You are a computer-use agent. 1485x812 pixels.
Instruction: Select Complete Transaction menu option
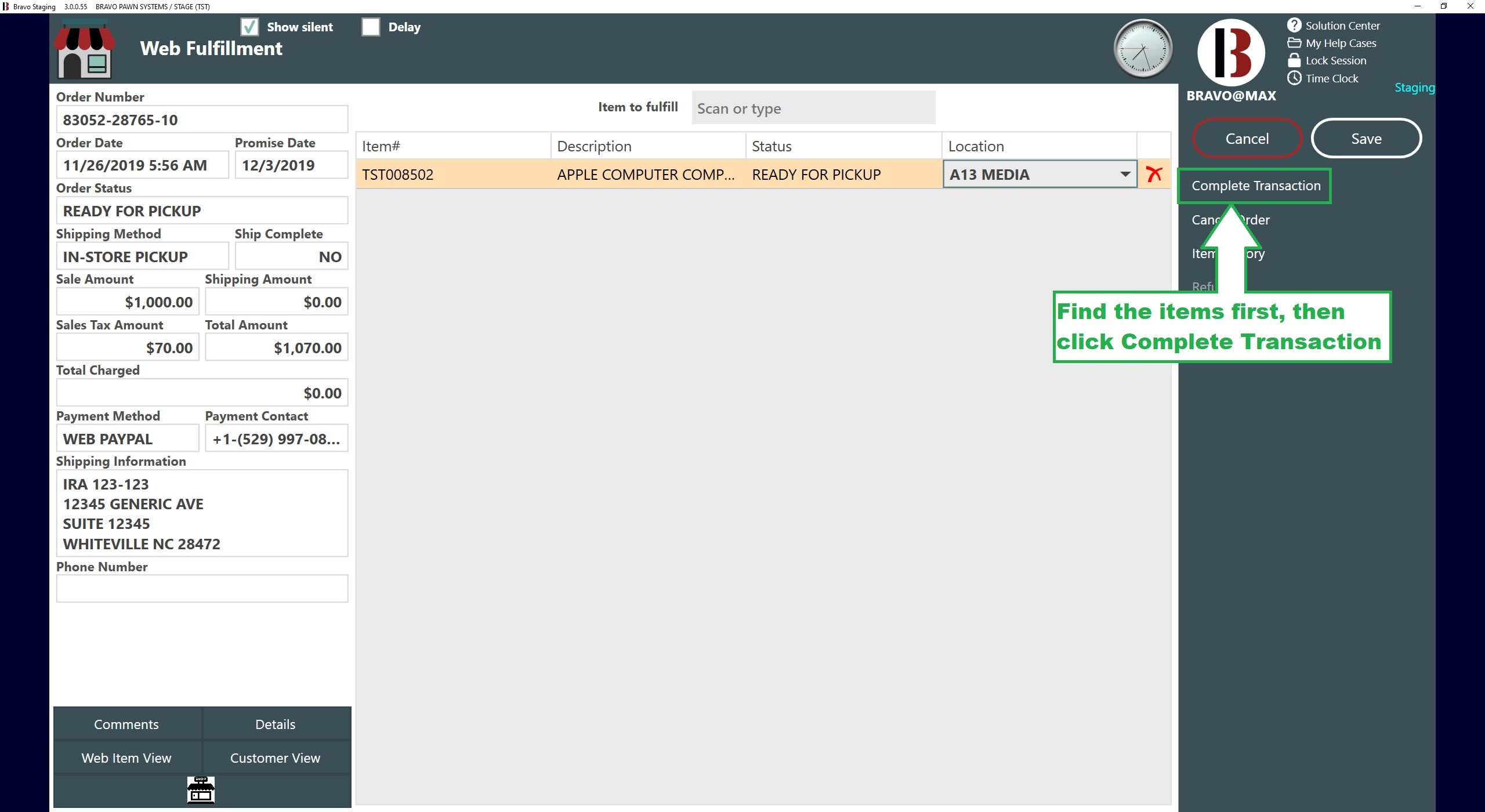point(1255,186)
